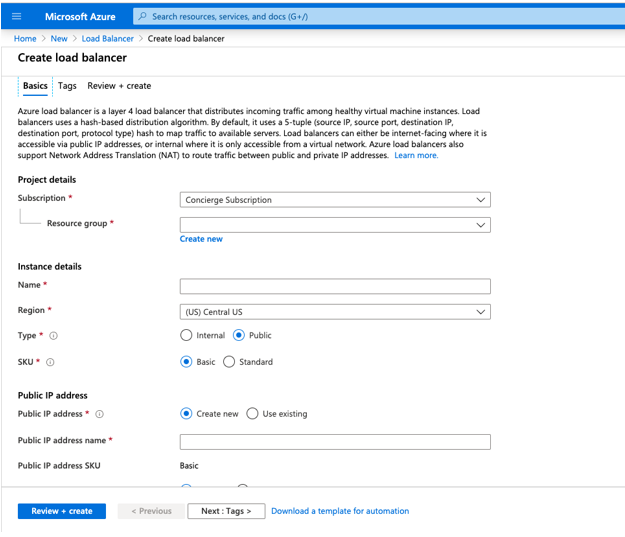Click the blue Review + create button
Screen dimensions: 625x537
(61, 511)
